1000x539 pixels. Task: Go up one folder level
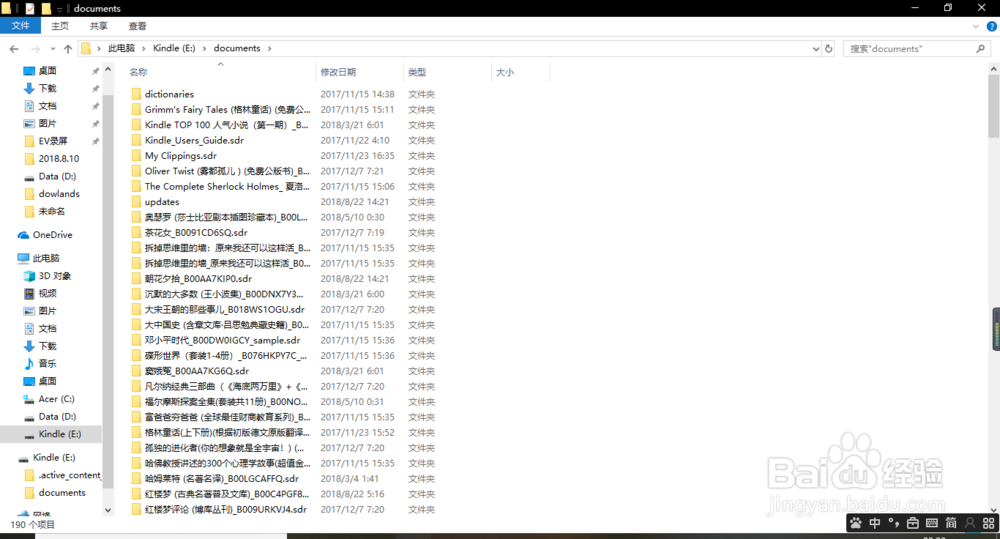68,48
